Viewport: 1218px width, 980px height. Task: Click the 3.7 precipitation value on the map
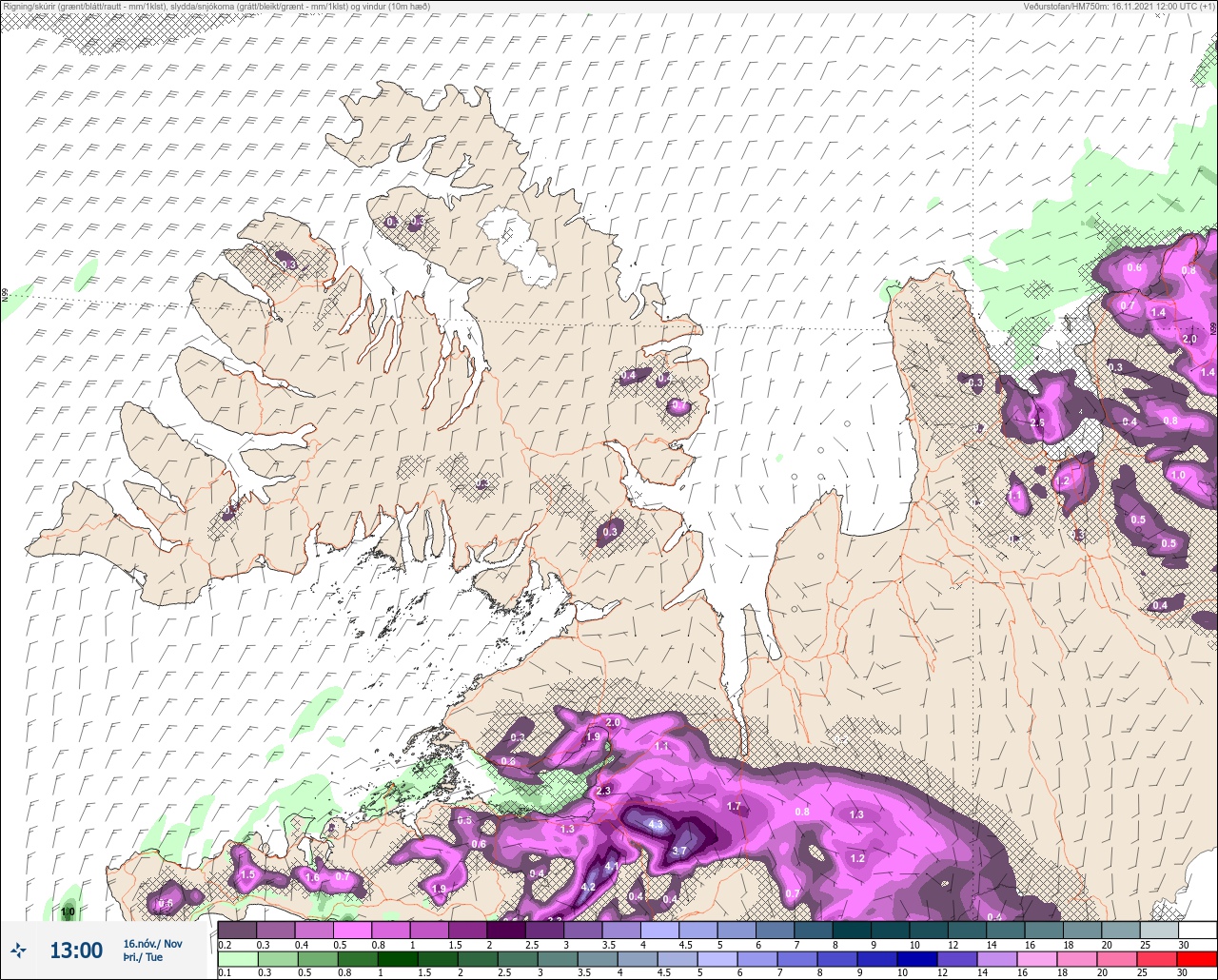click(679, 851)
